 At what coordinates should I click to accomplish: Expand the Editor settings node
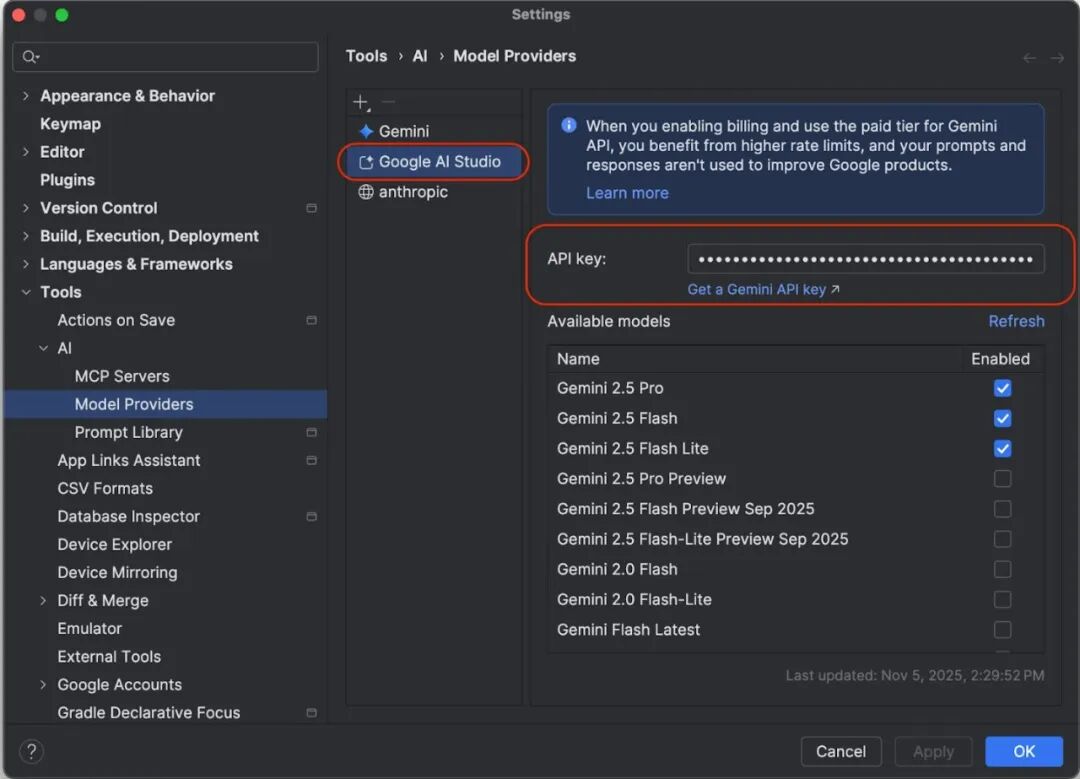25,152
